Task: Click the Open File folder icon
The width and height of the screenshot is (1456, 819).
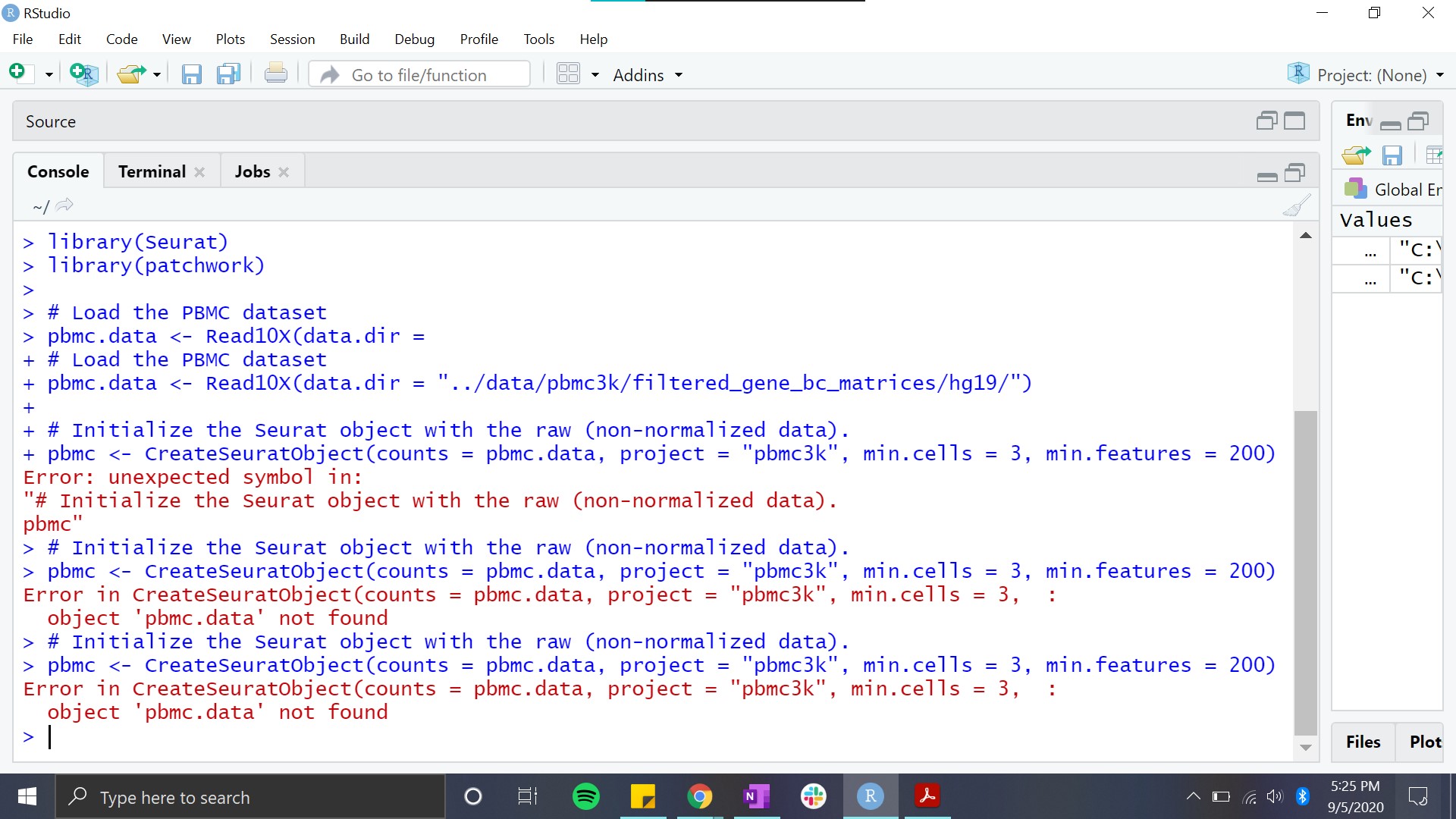Action: pos(132,74)
